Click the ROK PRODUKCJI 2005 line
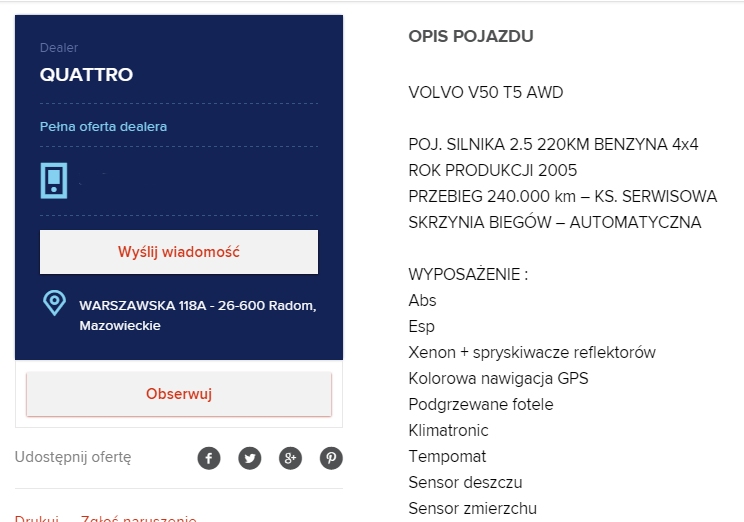 coord(493,170)
